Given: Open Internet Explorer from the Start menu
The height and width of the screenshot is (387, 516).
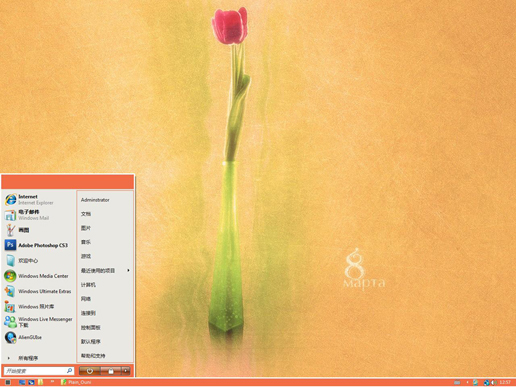Looking at the screenshot, I should [x=38, y=199].
